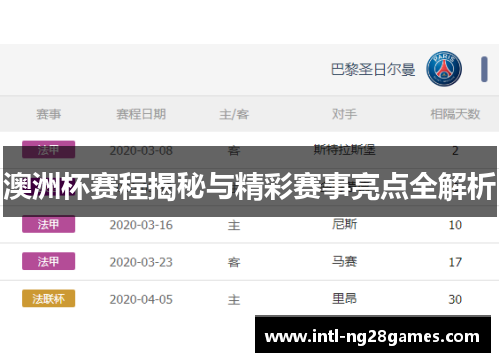500x362 pixels.
Task: Click interval value 17 in the 马赛 row
Action: [x=455, y=262]
